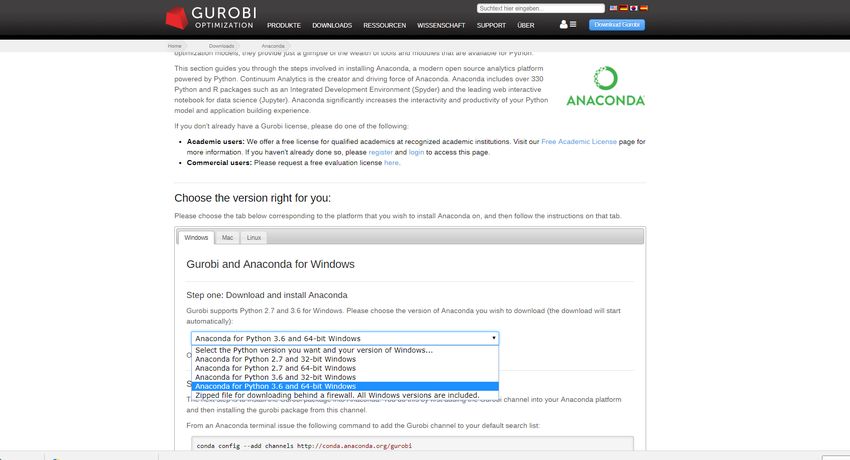Collapse the Anaconda version dropdown box
The width and height of the screenshot is (850, 460).
point(345,339)
